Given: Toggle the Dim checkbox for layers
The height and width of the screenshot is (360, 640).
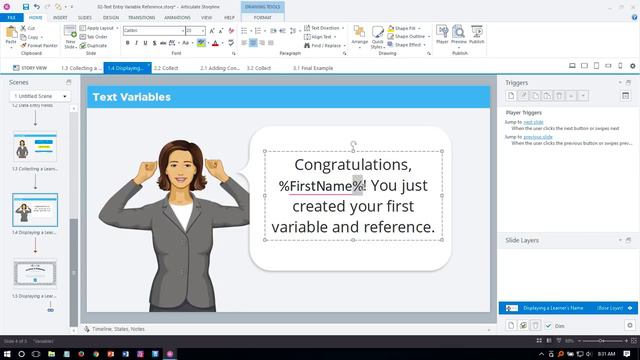Looking at the screenshot, I should [x=548, y=326].
